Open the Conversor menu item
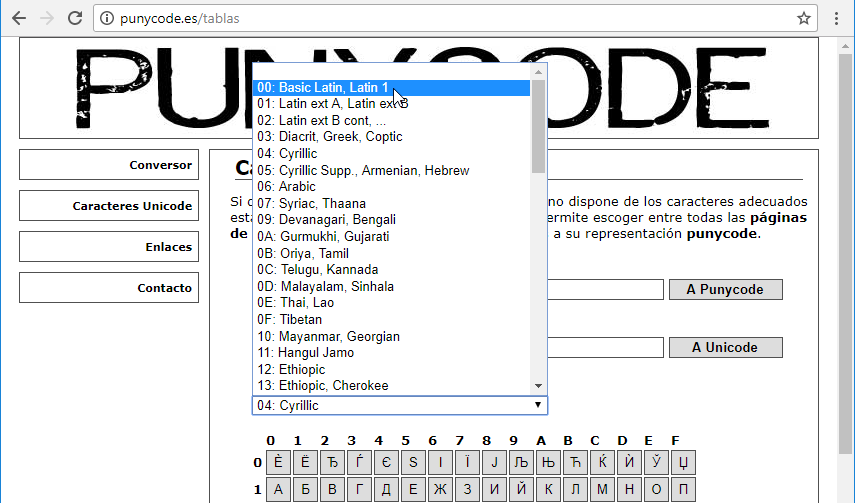 110,165
